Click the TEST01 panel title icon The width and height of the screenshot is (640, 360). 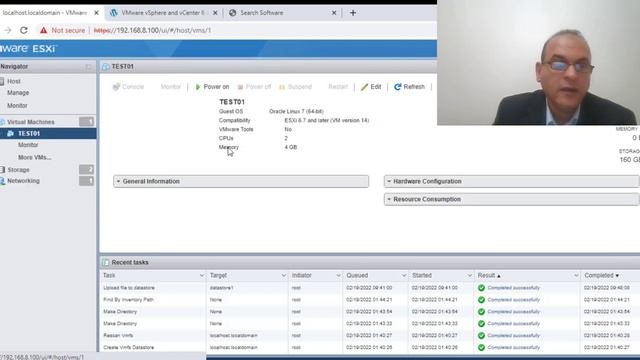coord(106,67)
